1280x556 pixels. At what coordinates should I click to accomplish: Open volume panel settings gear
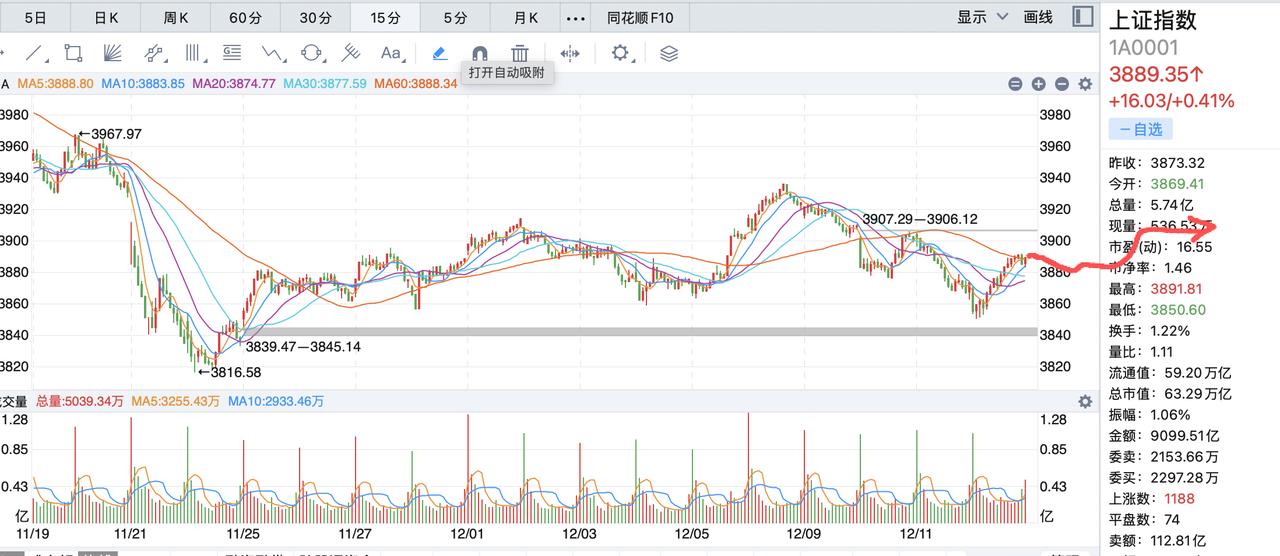(1085, 401)
